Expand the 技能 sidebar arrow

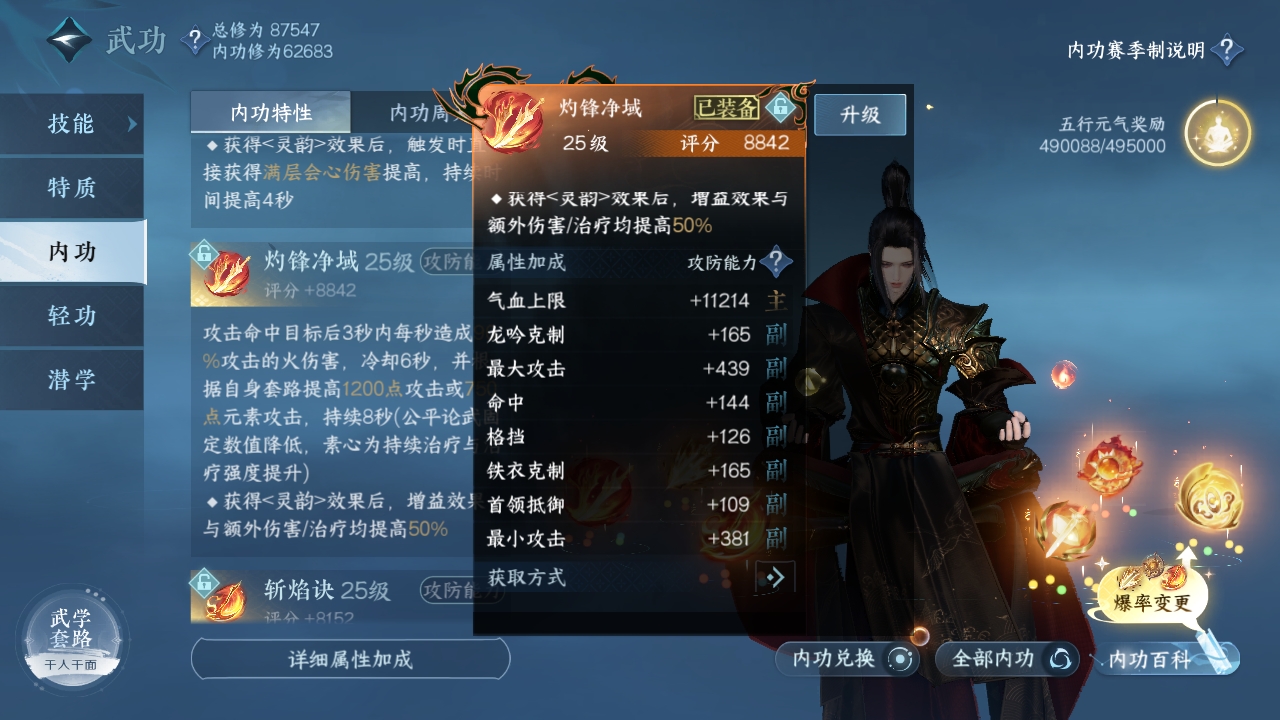[x=132, y=124]
